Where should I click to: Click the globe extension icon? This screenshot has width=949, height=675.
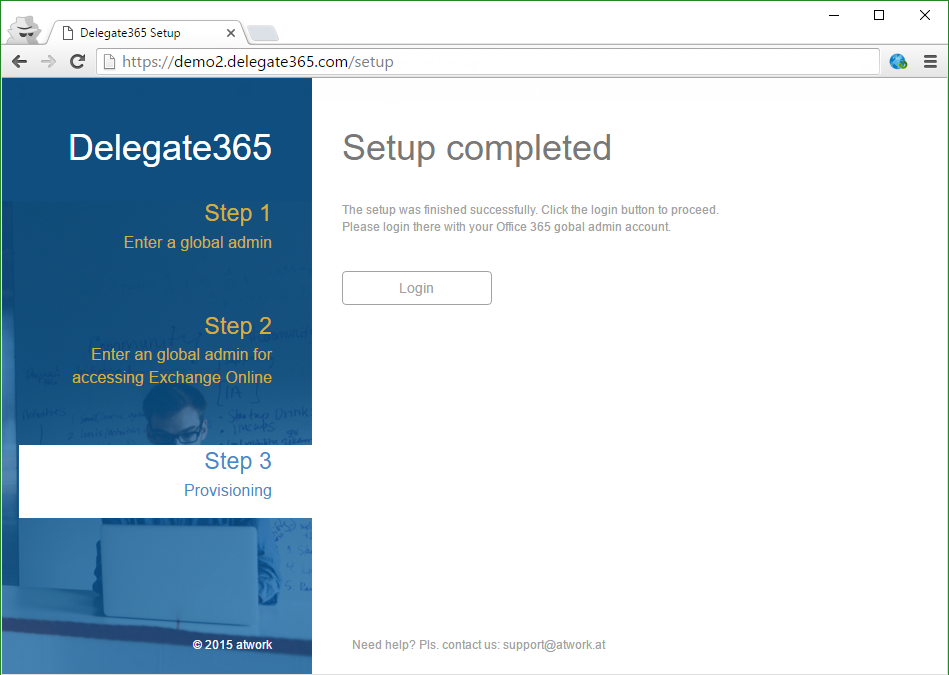[x=898, y=61]
